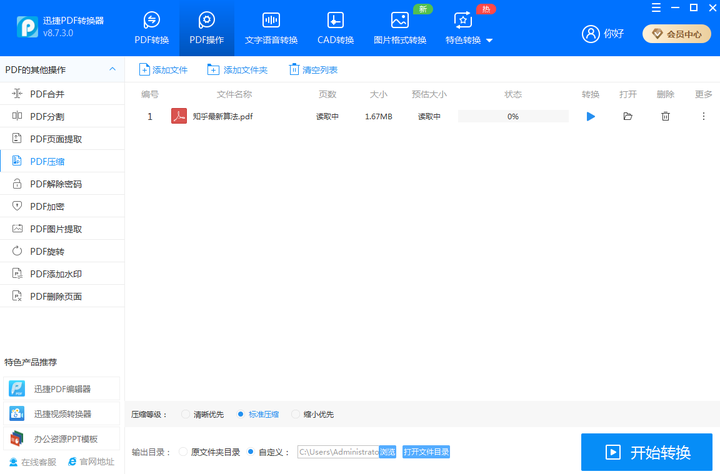Click the 1.67MB size cell
The image size is (720, 474).
pyautogui.click(x=378, y=117)
